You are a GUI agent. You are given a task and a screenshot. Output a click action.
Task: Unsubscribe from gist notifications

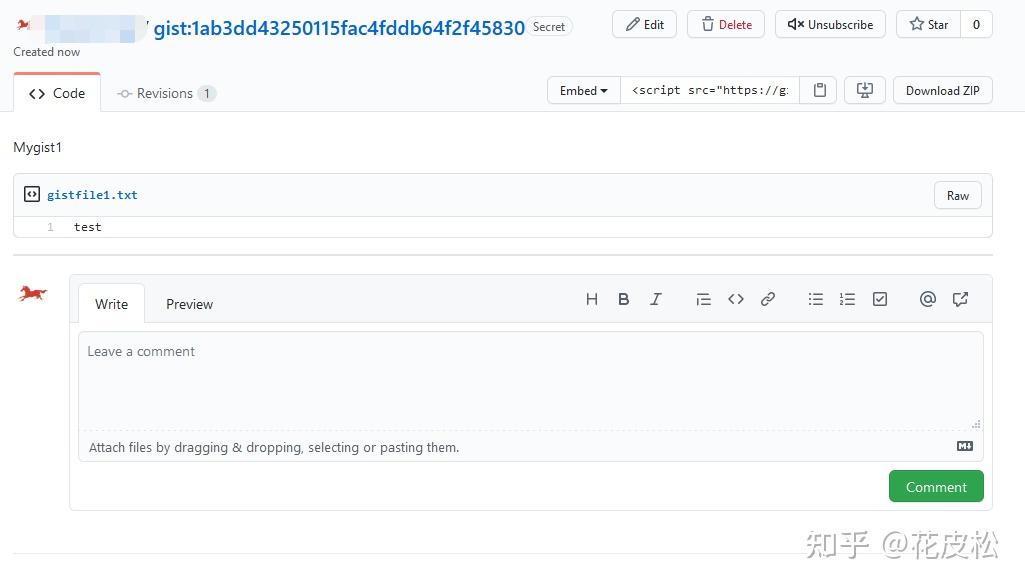pyautogui.click(x=830, y=25)
